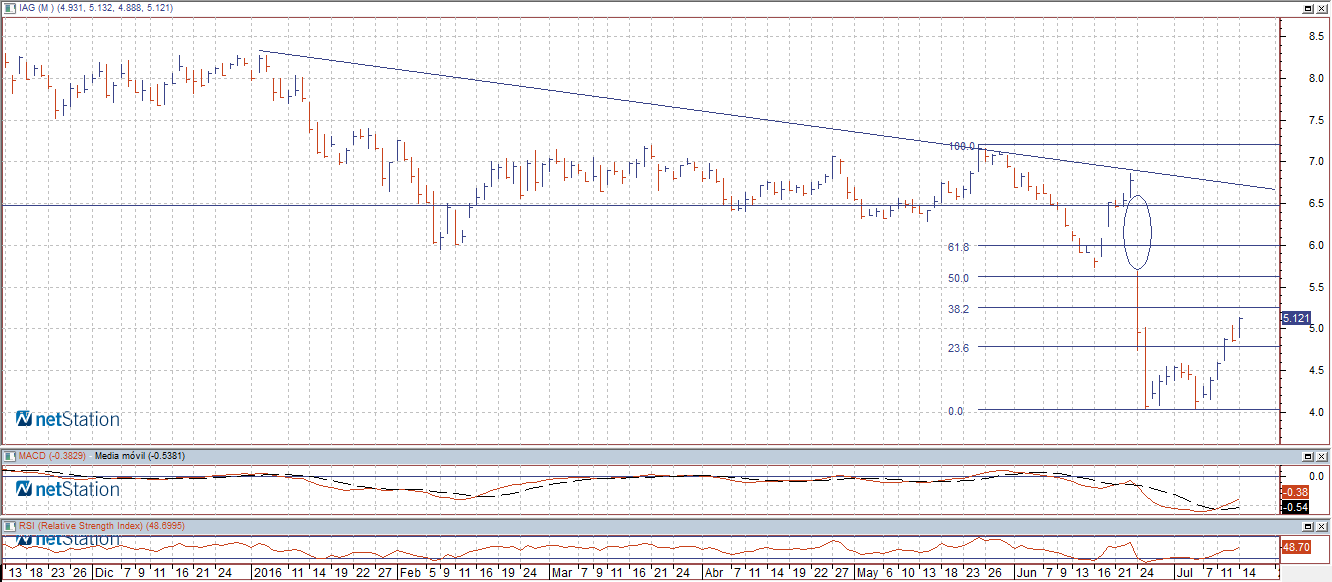Click the Feb label on the date axis
Image resolution: width=1332 pixels, height=582 pixels.
coord(410,574)
